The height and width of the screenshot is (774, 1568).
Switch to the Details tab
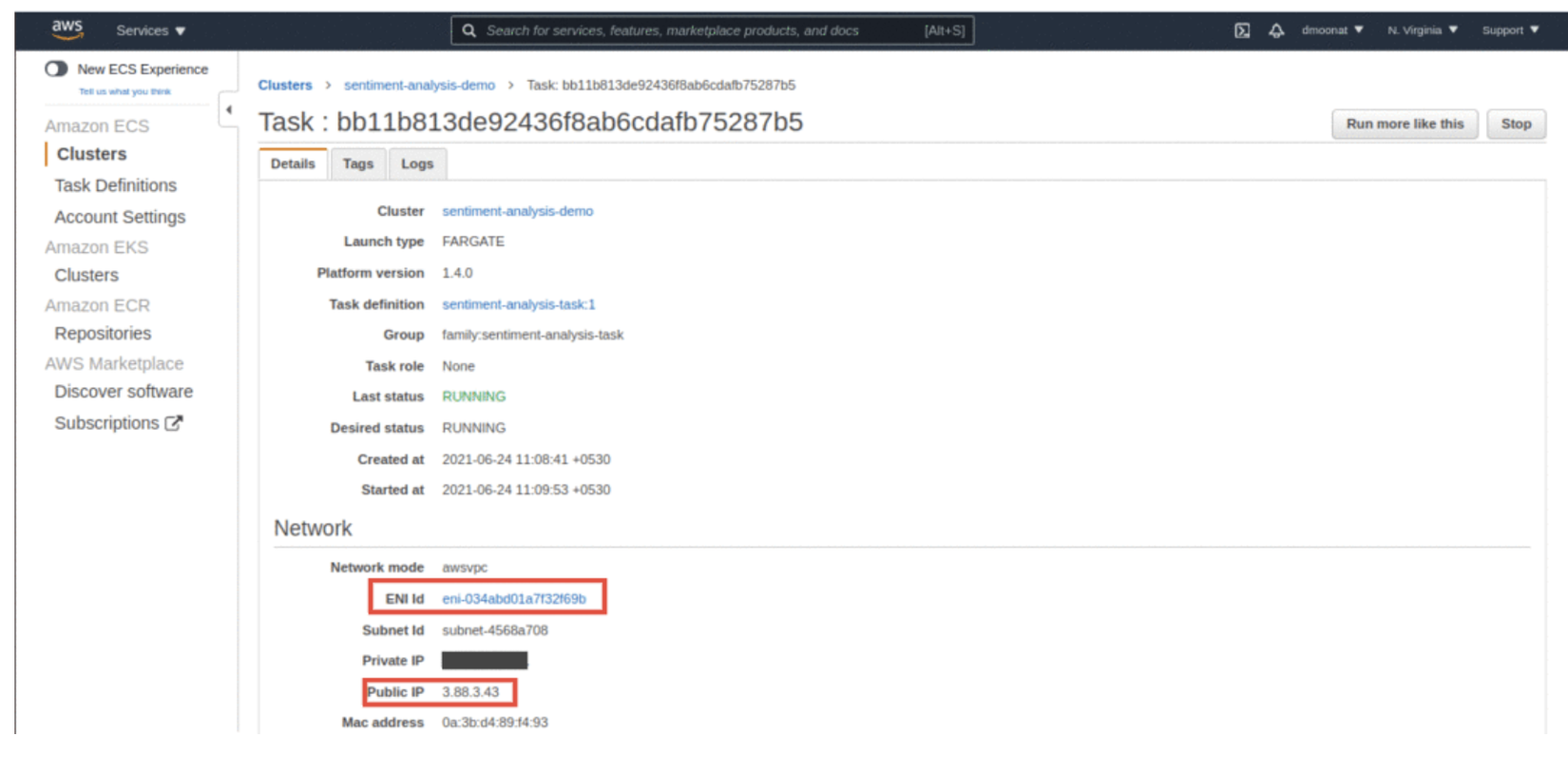pyautogui.click(x=293, y=164)
